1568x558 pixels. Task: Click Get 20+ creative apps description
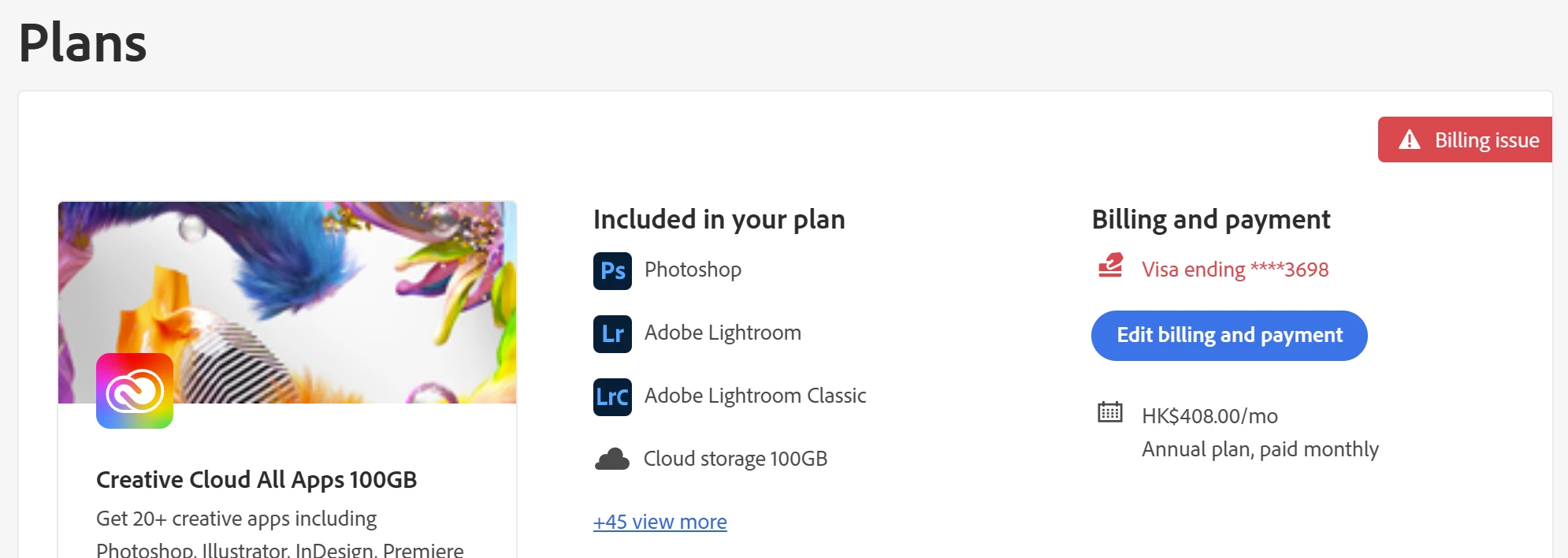280,534
